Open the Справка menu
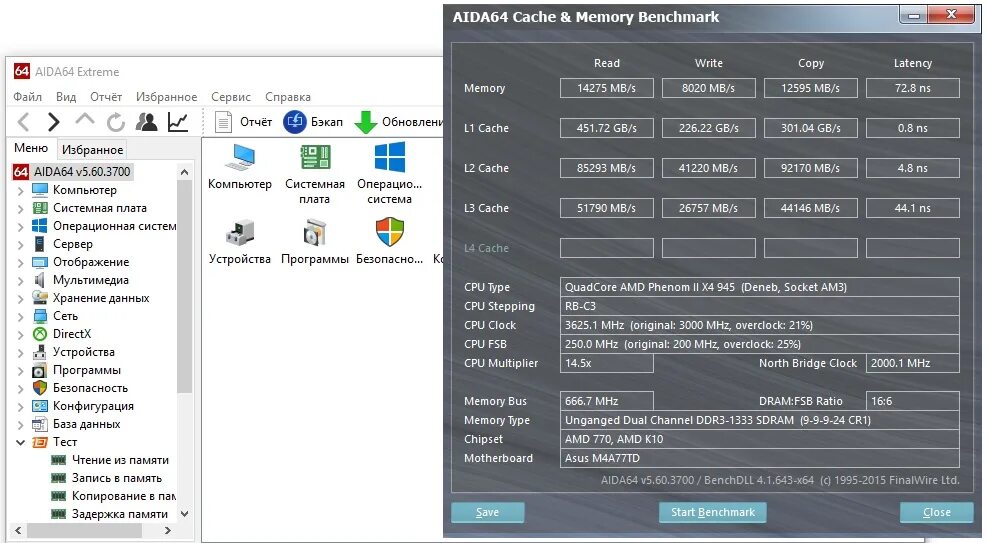The image size is (987, 543). click(x=288, y=96)
